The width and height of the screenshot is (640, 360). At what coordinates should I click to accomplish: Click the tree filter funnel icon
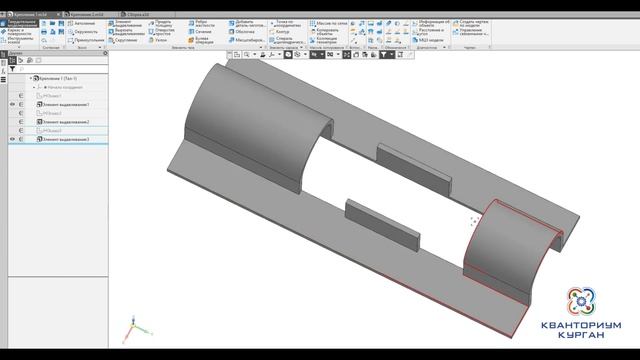click(x=12, y=69)
